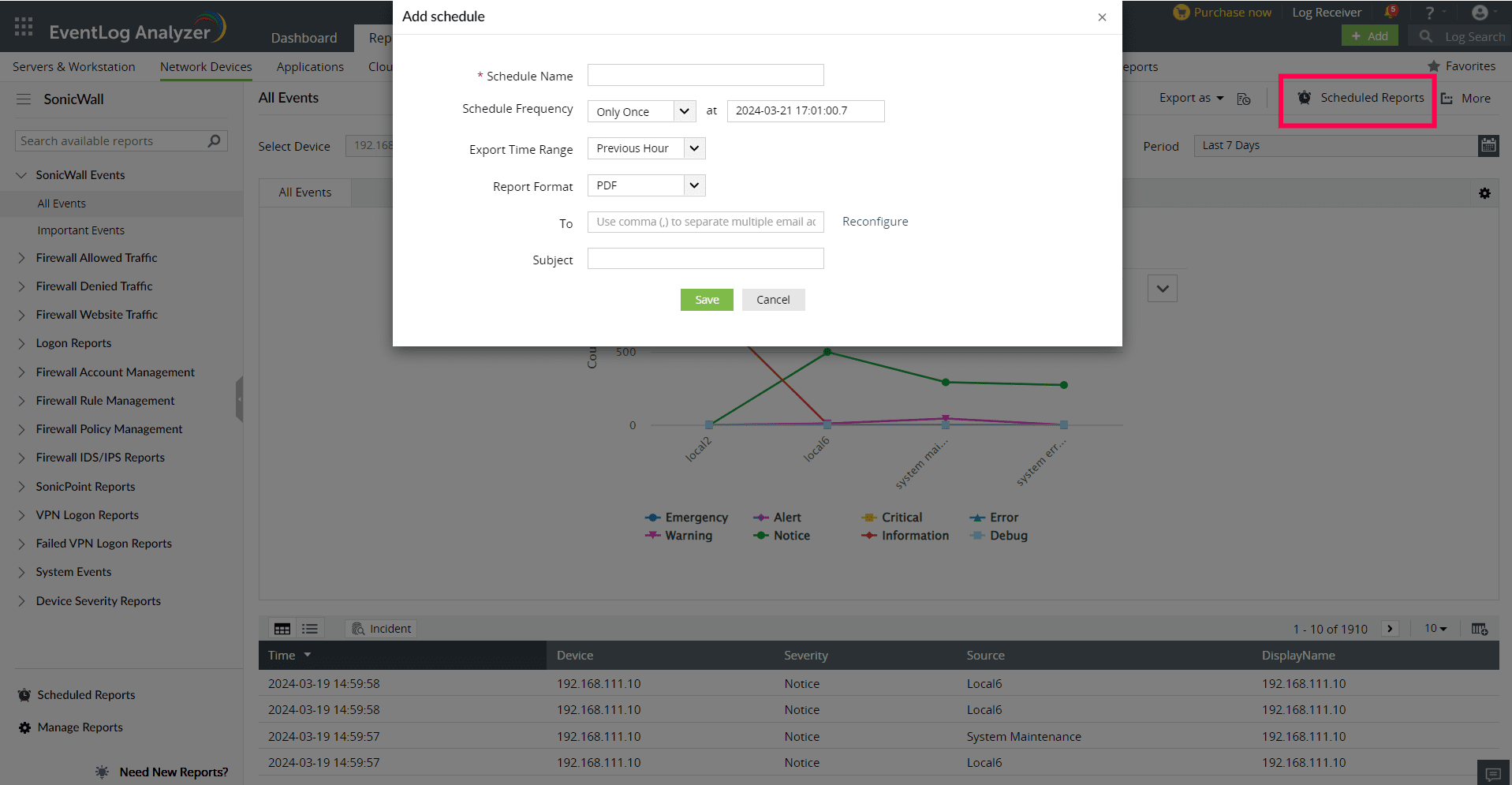
Task: Click the Scheduled Reports alarm icon in sidebar
Action: click(x=24, y=694)
